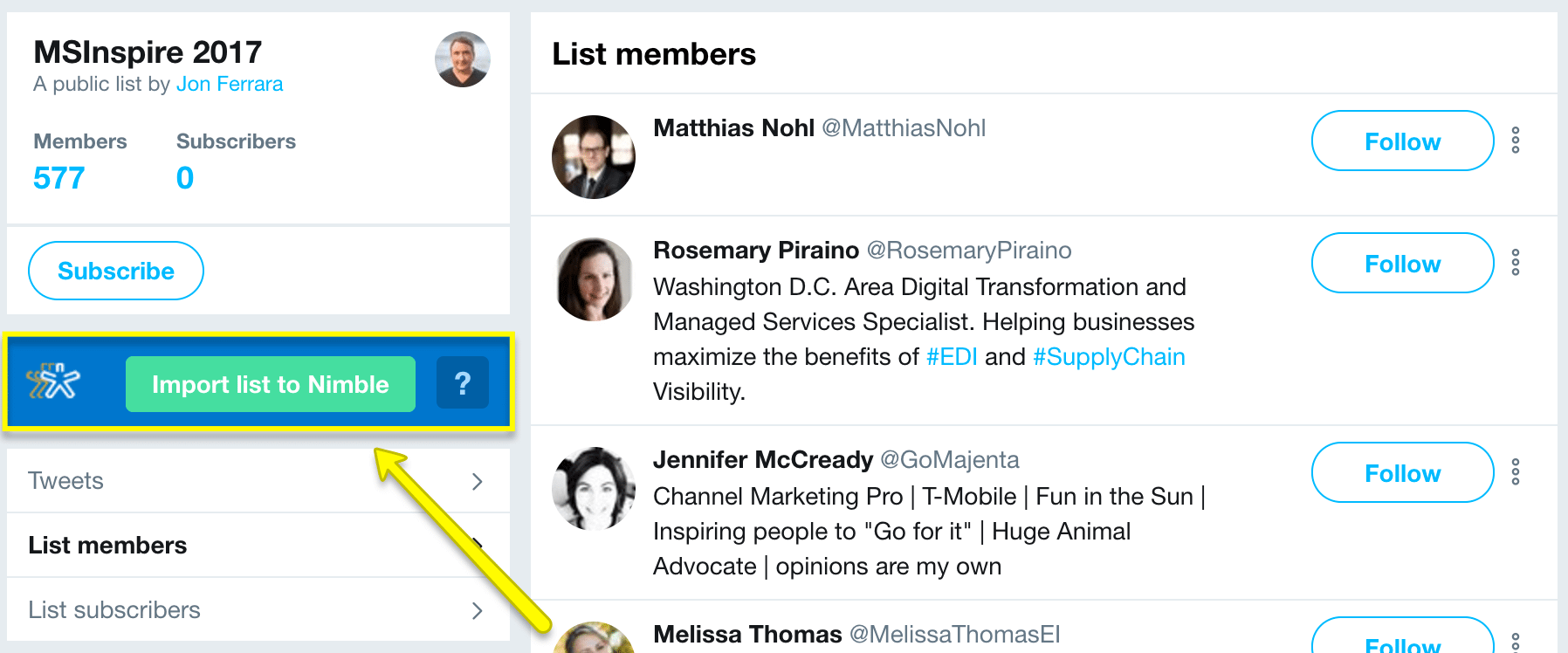Open the Nimble help question mark
This screenshot has width=1568, height=653.
[463, 383]
